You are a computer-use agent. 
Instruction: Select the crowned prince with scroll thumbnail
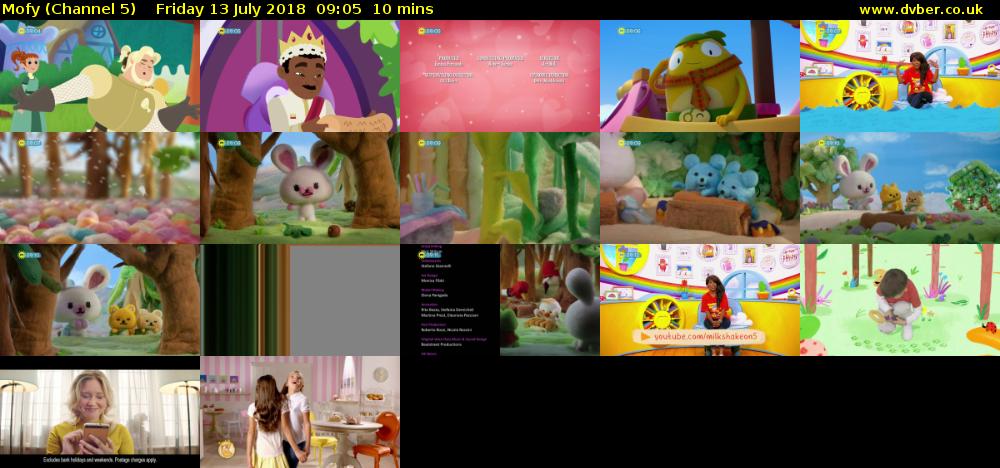point(300,76)
